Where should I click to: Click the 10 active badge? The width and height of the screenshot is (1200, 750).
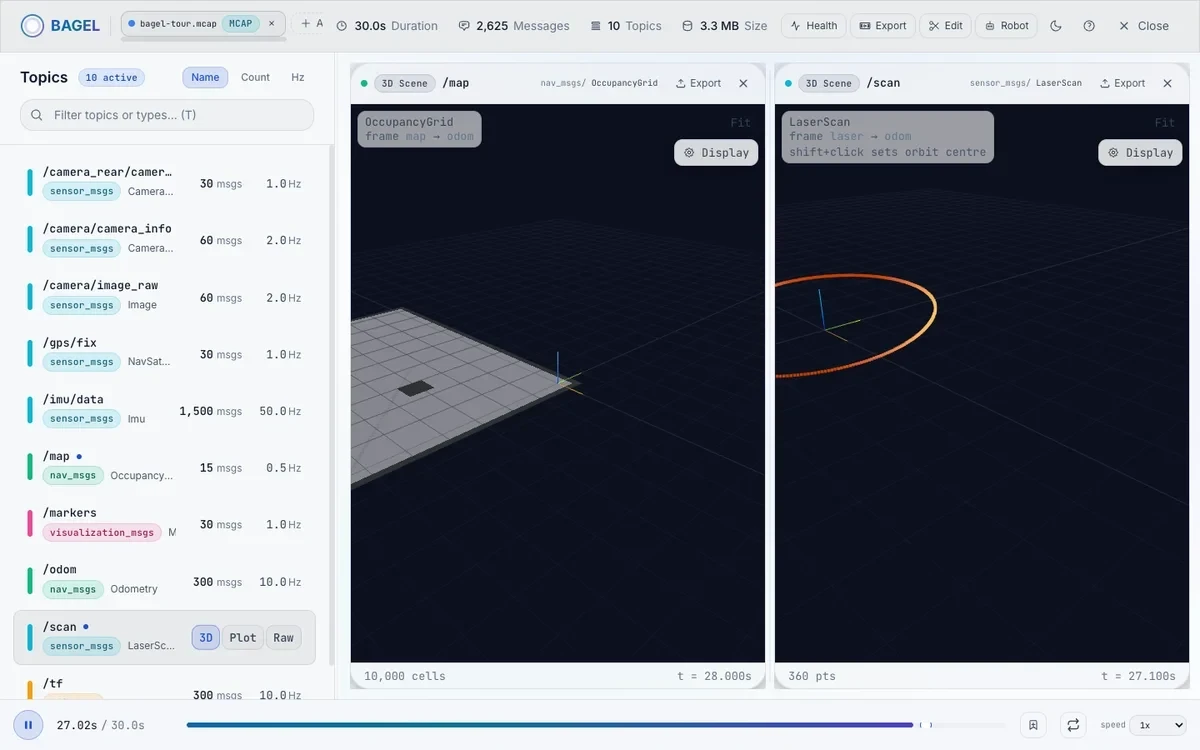click(113, 77)
